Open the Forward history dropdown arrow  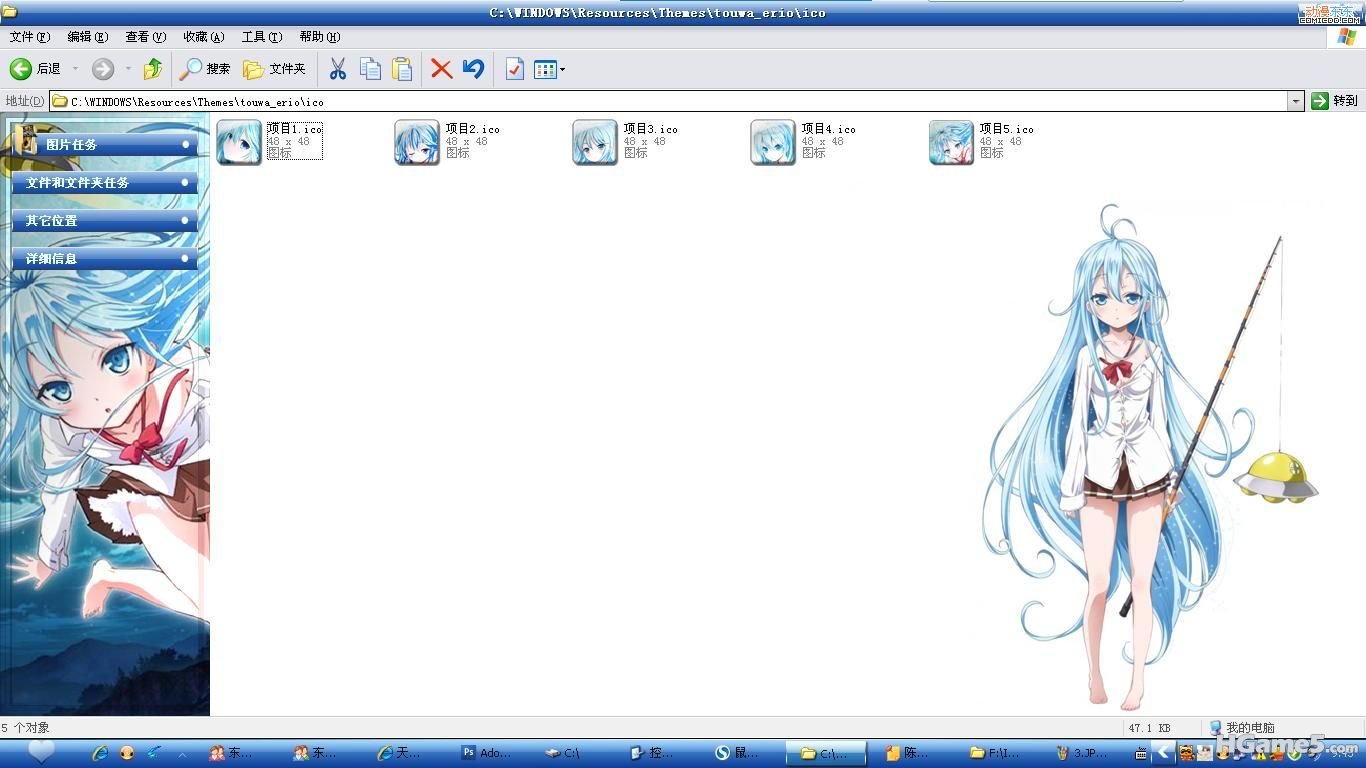[x=128, y=69]
